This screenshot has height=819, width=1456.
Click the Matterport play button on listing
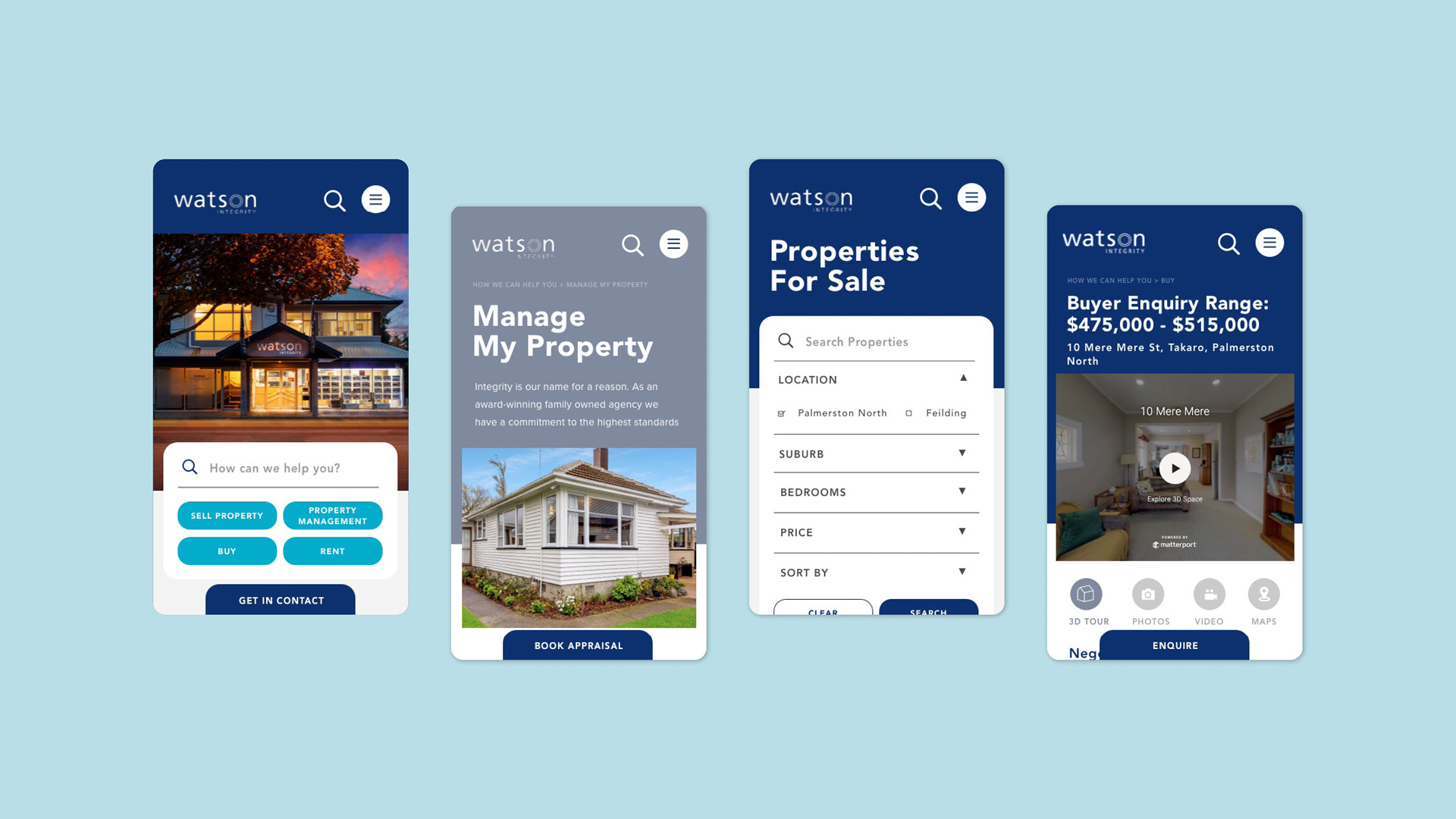pyautogui.click(x=1175, y=468)
